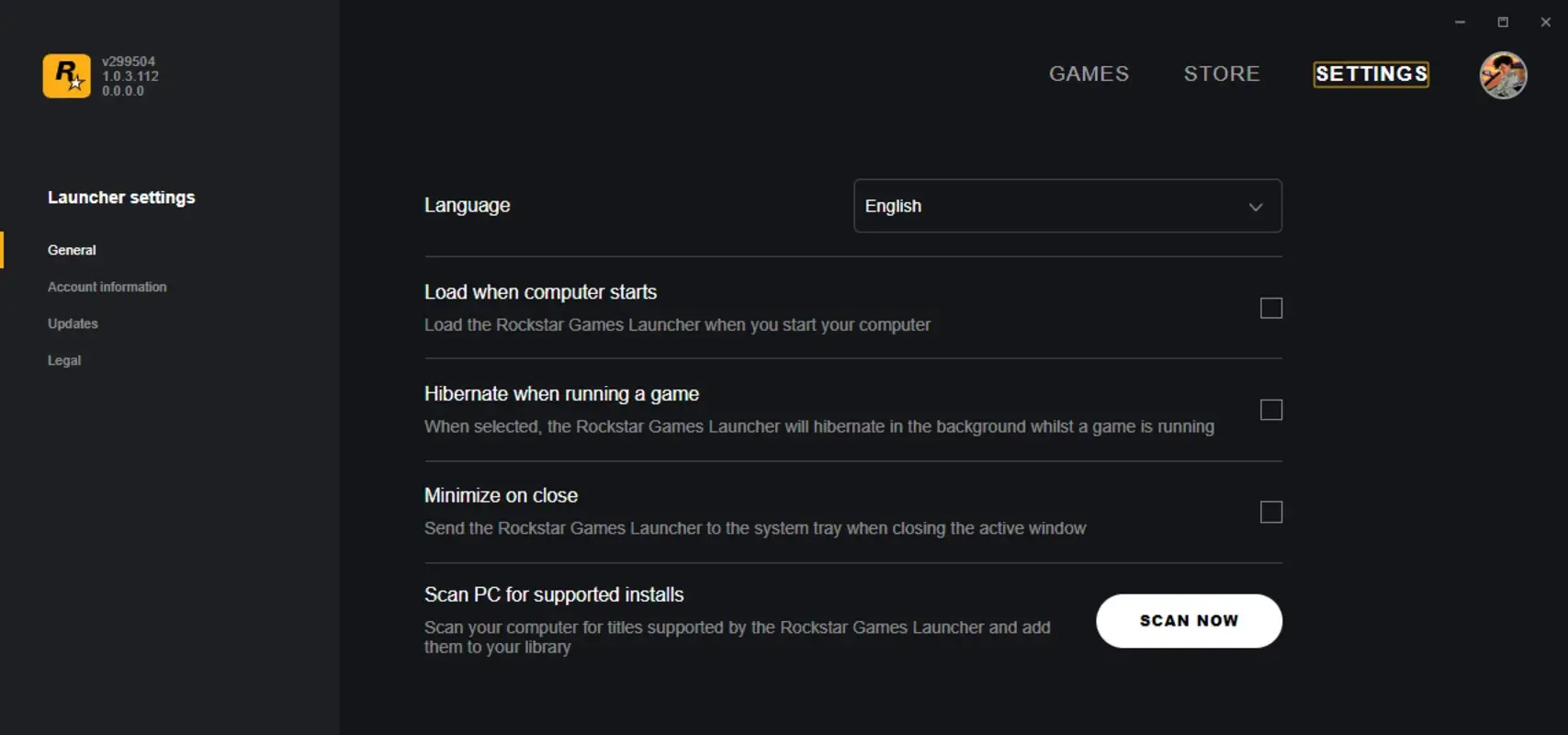This screenshot has height=735, width=1568.
Task: Click the version number v299504
Action: click(130, 61)
